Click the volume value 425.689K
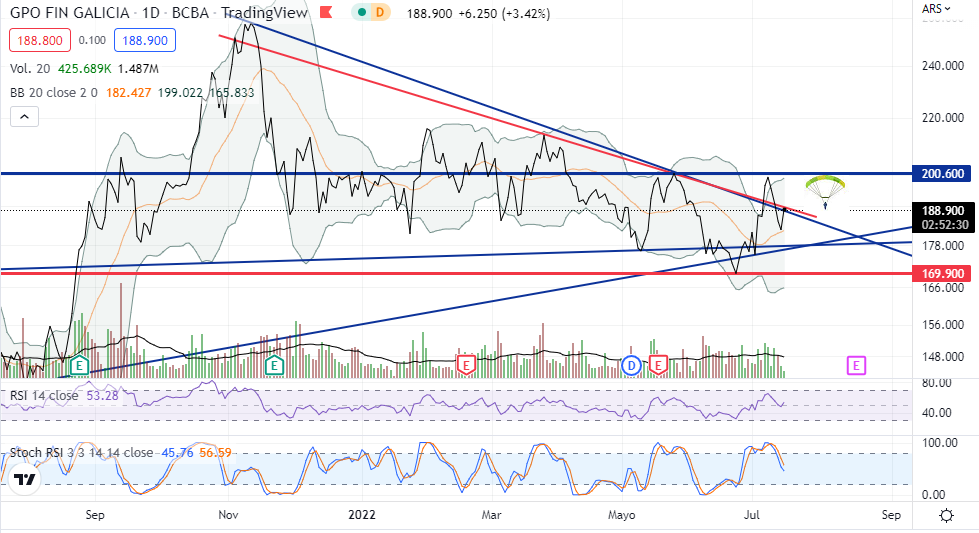The image size is (979, 533). 84,69
